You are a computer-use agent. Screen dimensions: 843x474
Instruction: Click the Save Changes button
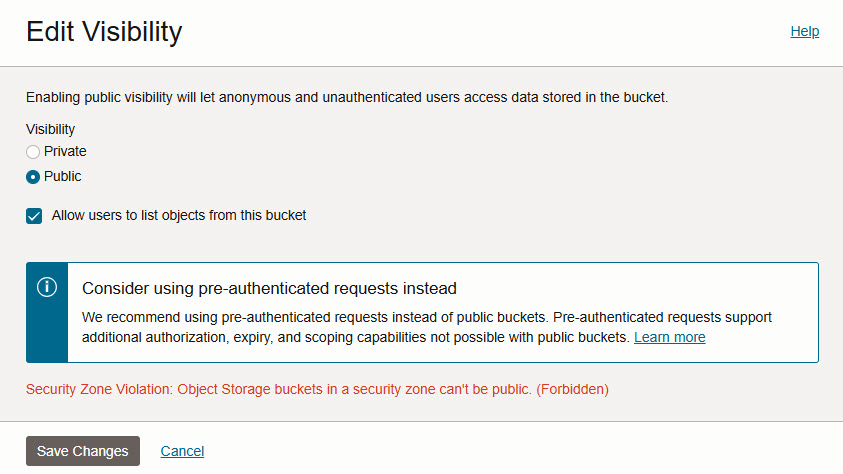[x=83, y=451]
